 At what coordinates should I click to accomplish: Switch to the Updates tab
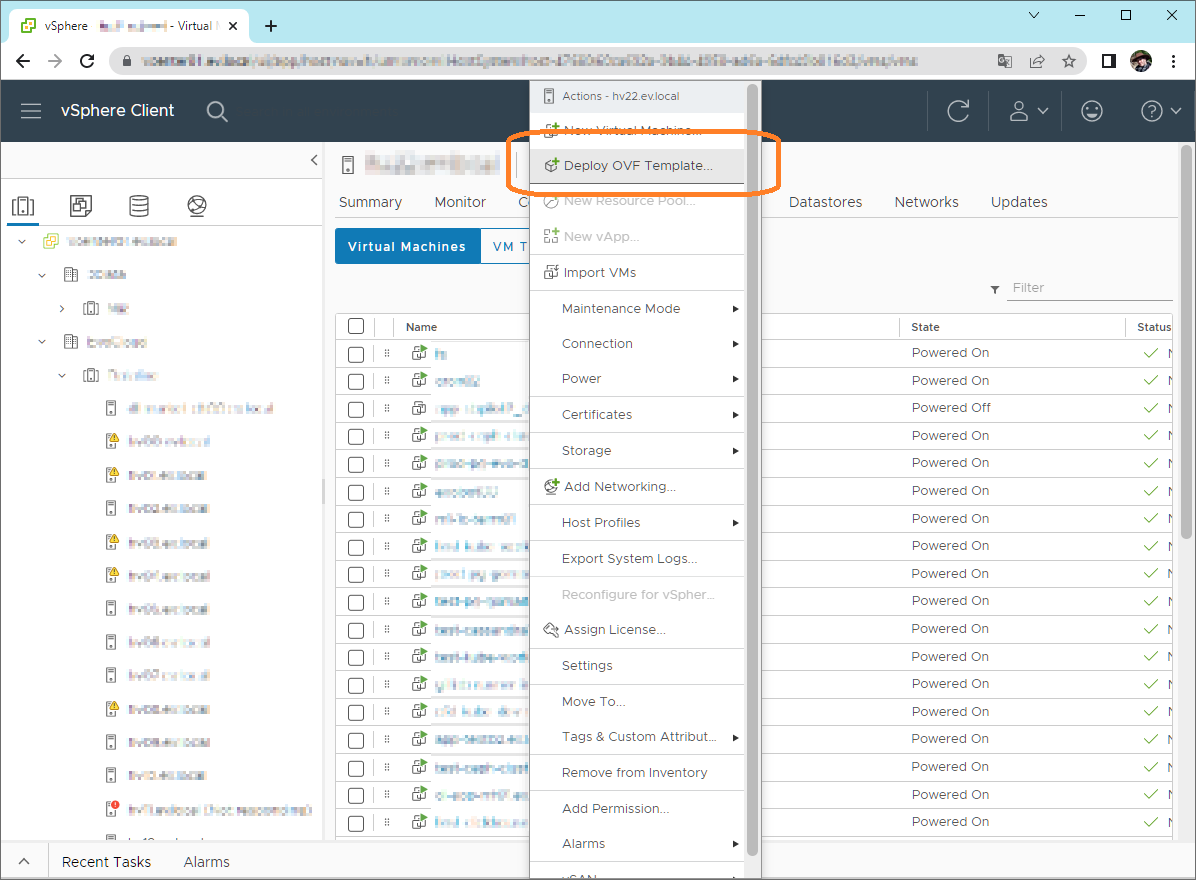click(1018, 202)
